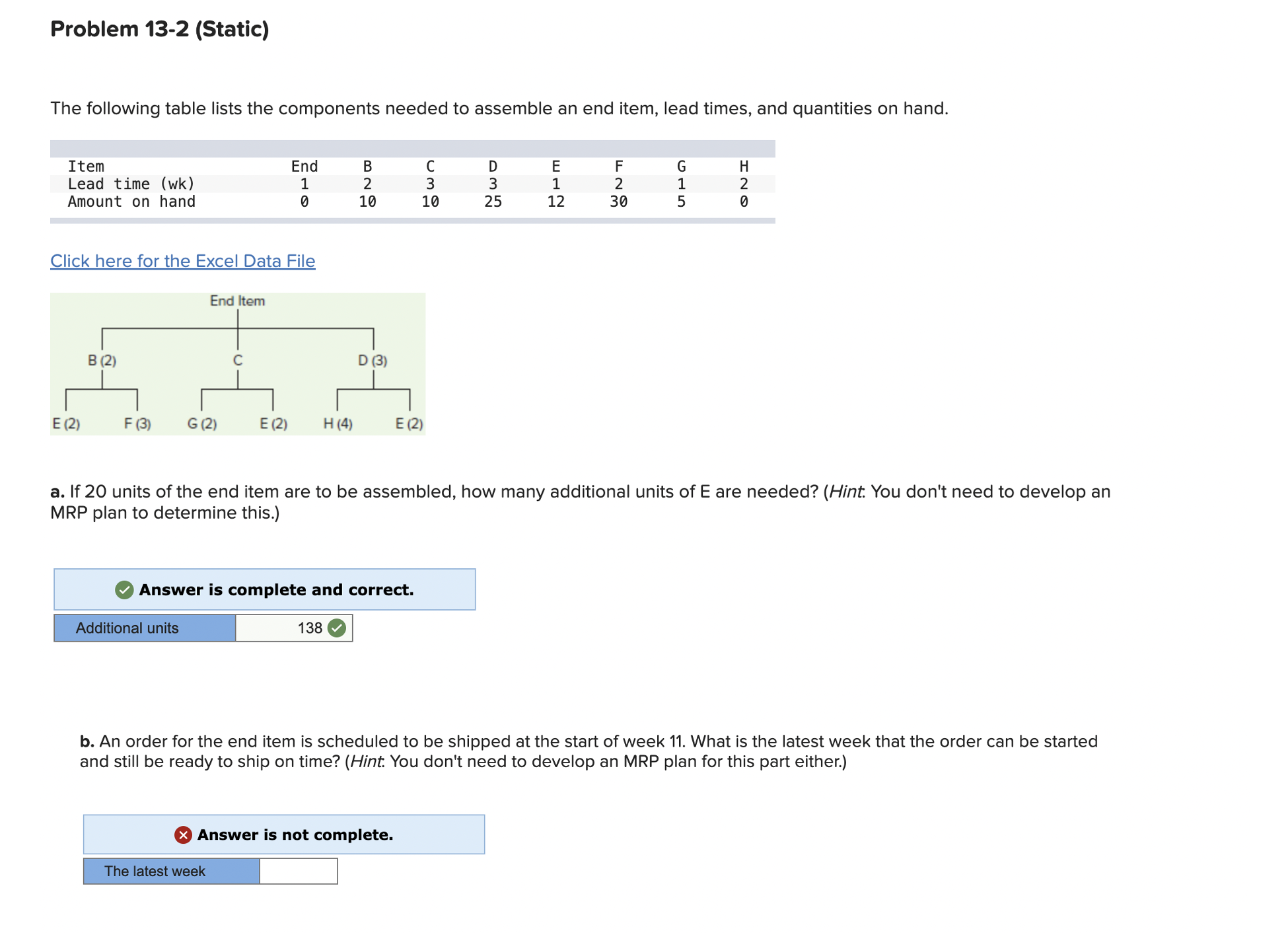1288x933 pixels.
Task: Select the End Item node in the diagram
Action: pos(237,301)
